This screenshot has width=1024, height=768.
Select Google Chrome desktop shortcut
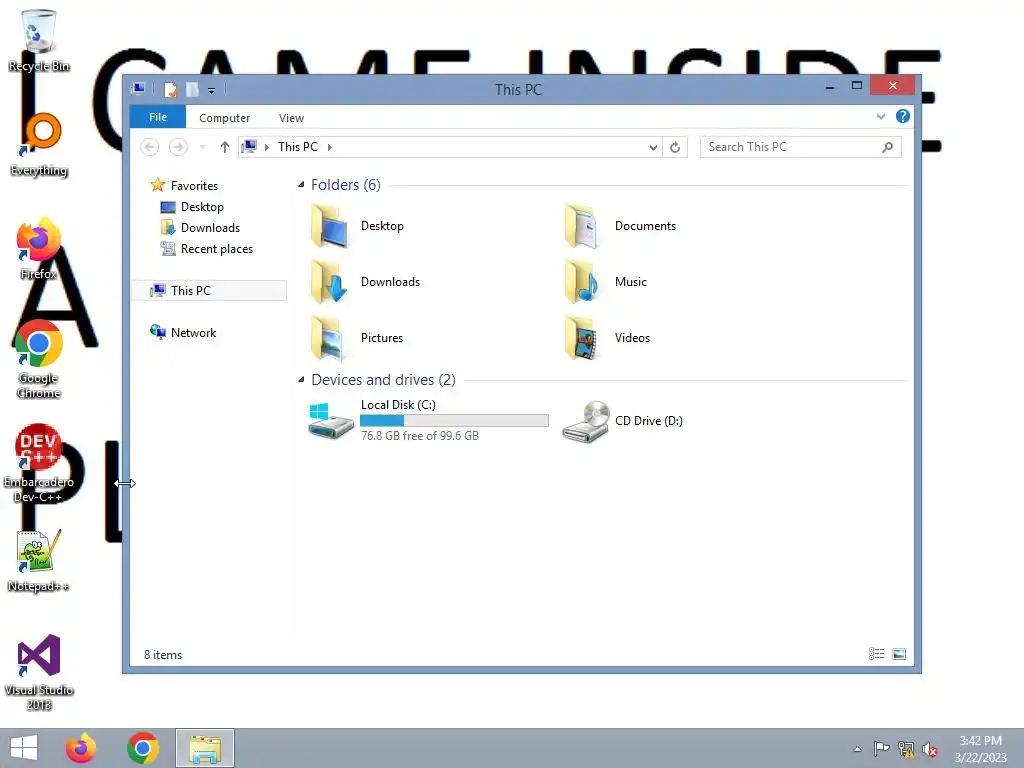coord(39,359)
